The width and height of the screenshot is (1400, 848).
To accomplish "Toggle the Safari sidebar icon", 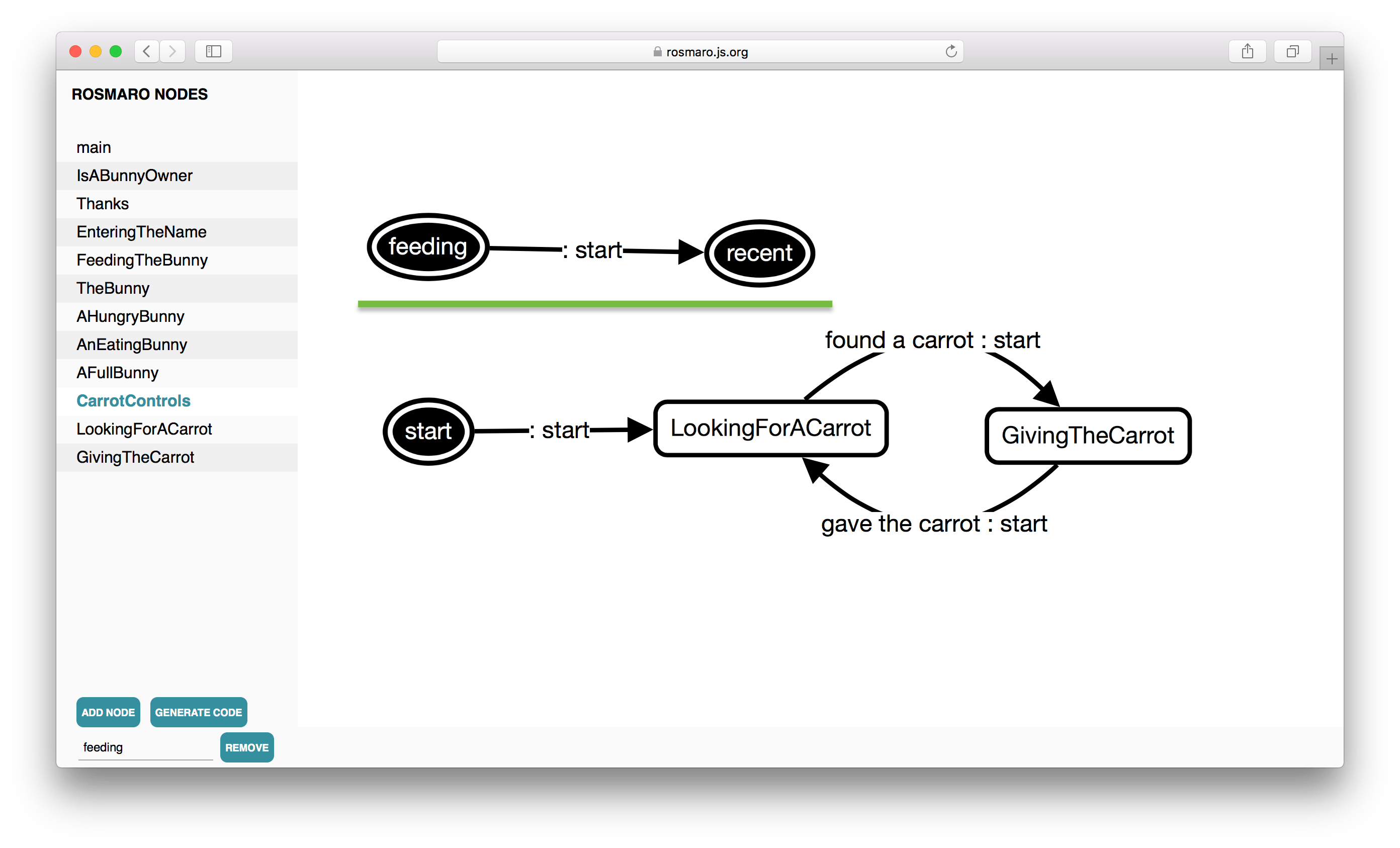I will click(213, 51).
